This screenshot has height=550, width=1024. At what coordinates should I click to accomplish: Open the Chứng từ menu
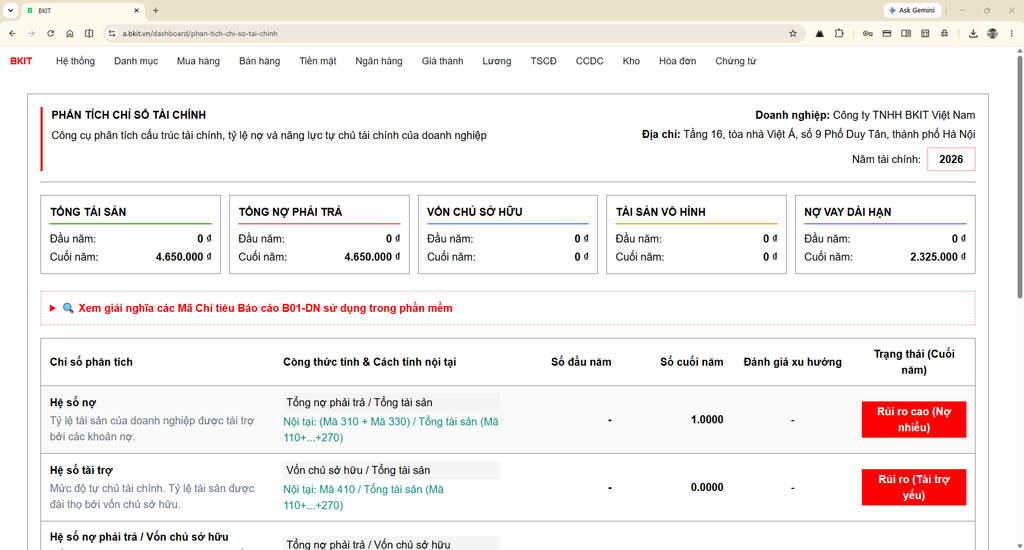(735, 61)
